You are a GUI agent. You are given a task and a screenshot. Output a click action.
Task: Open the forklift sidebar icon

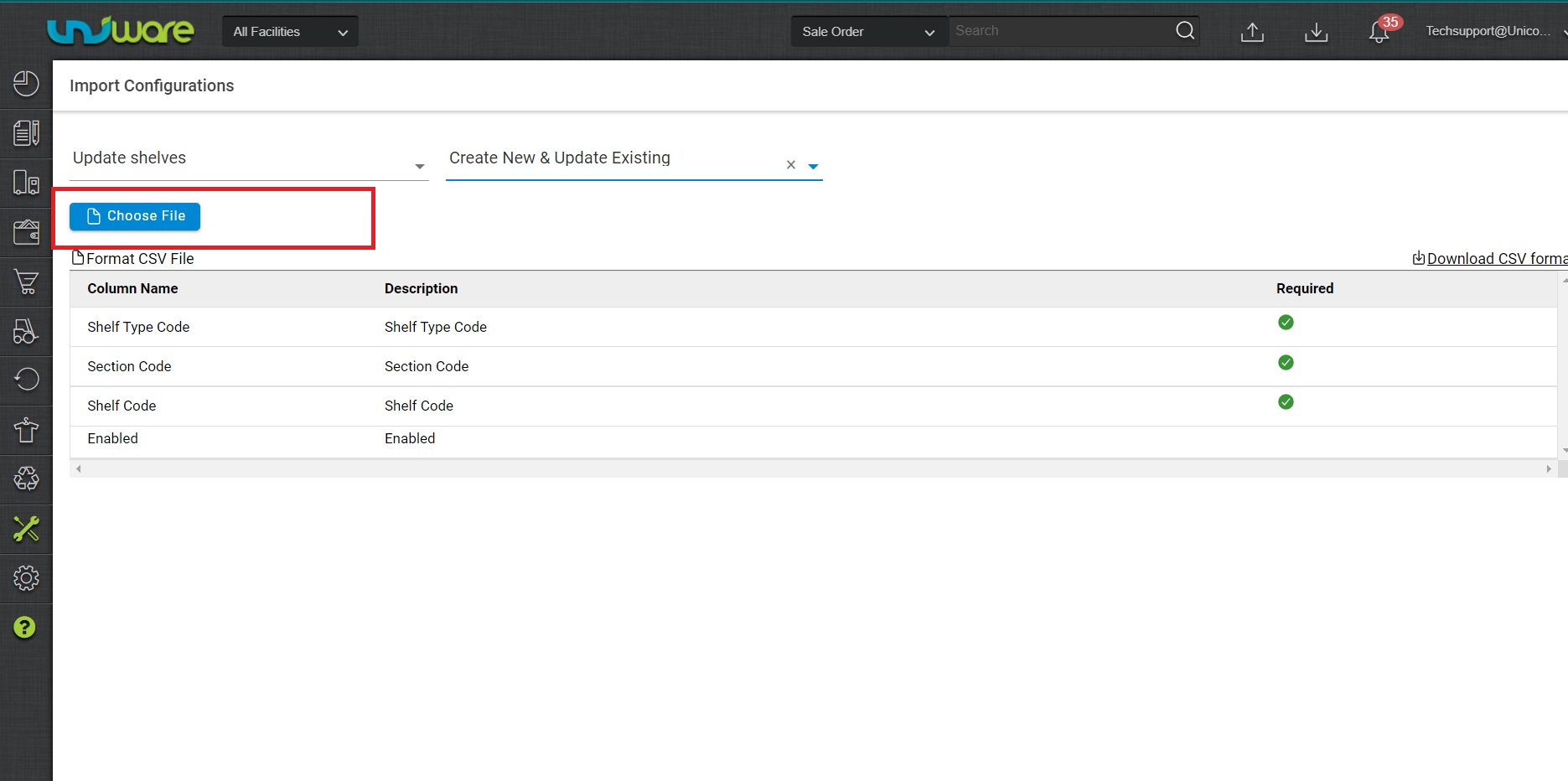coord(26,331)
